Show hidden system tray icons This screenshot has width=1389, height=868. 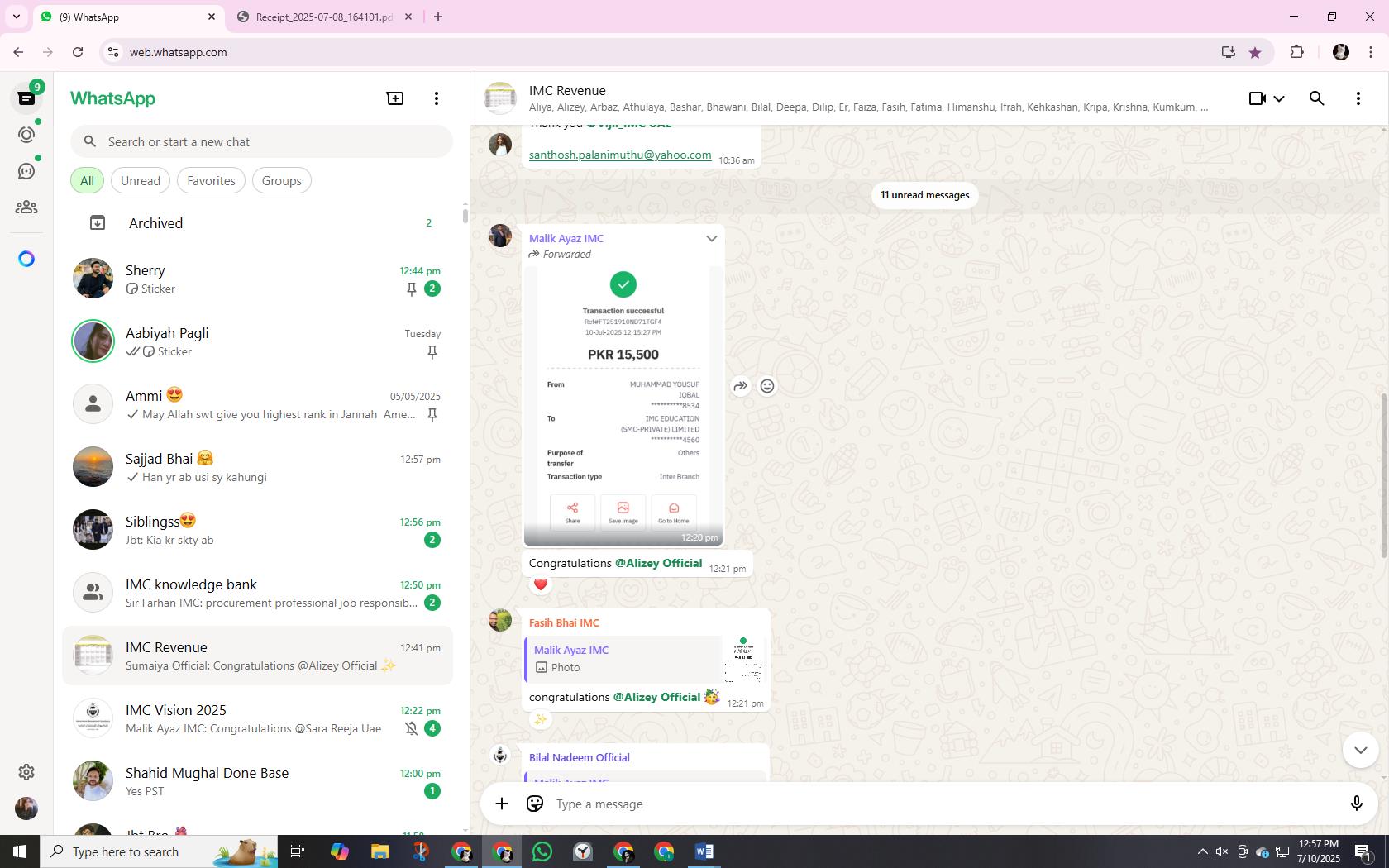(x=1202, y=851)
